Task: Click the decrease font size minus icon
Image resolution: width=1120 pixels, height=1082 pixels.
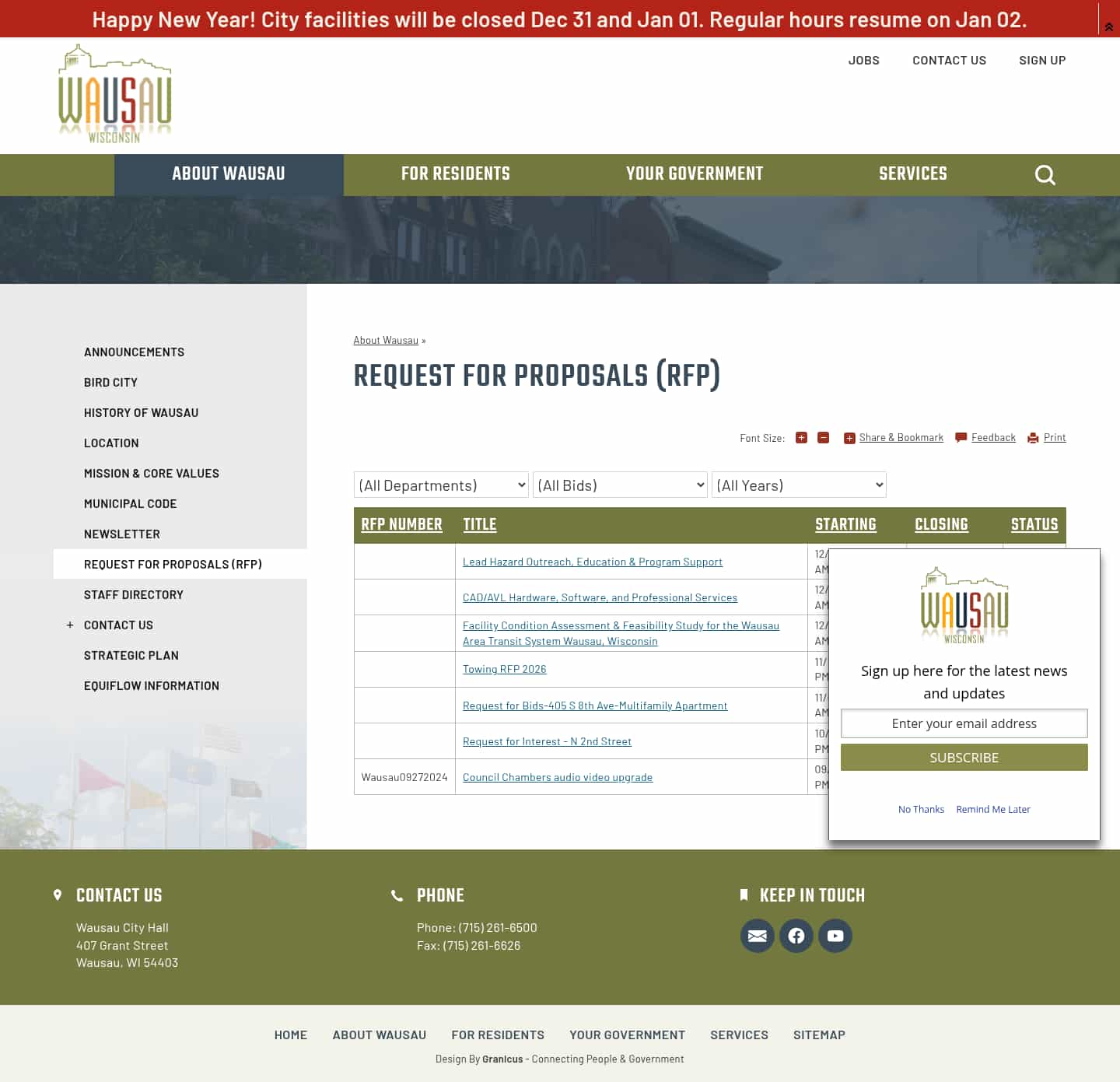Action: (823, 437)
